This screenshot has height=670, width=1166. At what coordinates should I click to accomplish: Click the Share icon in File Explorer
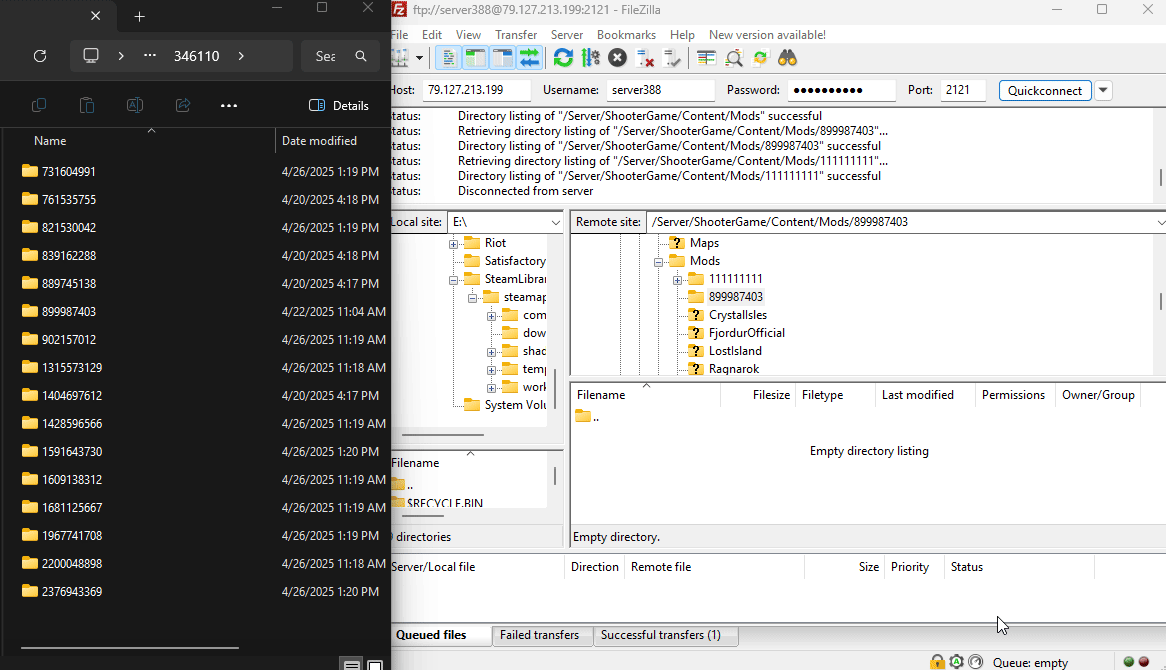click(x=183, y=106)
